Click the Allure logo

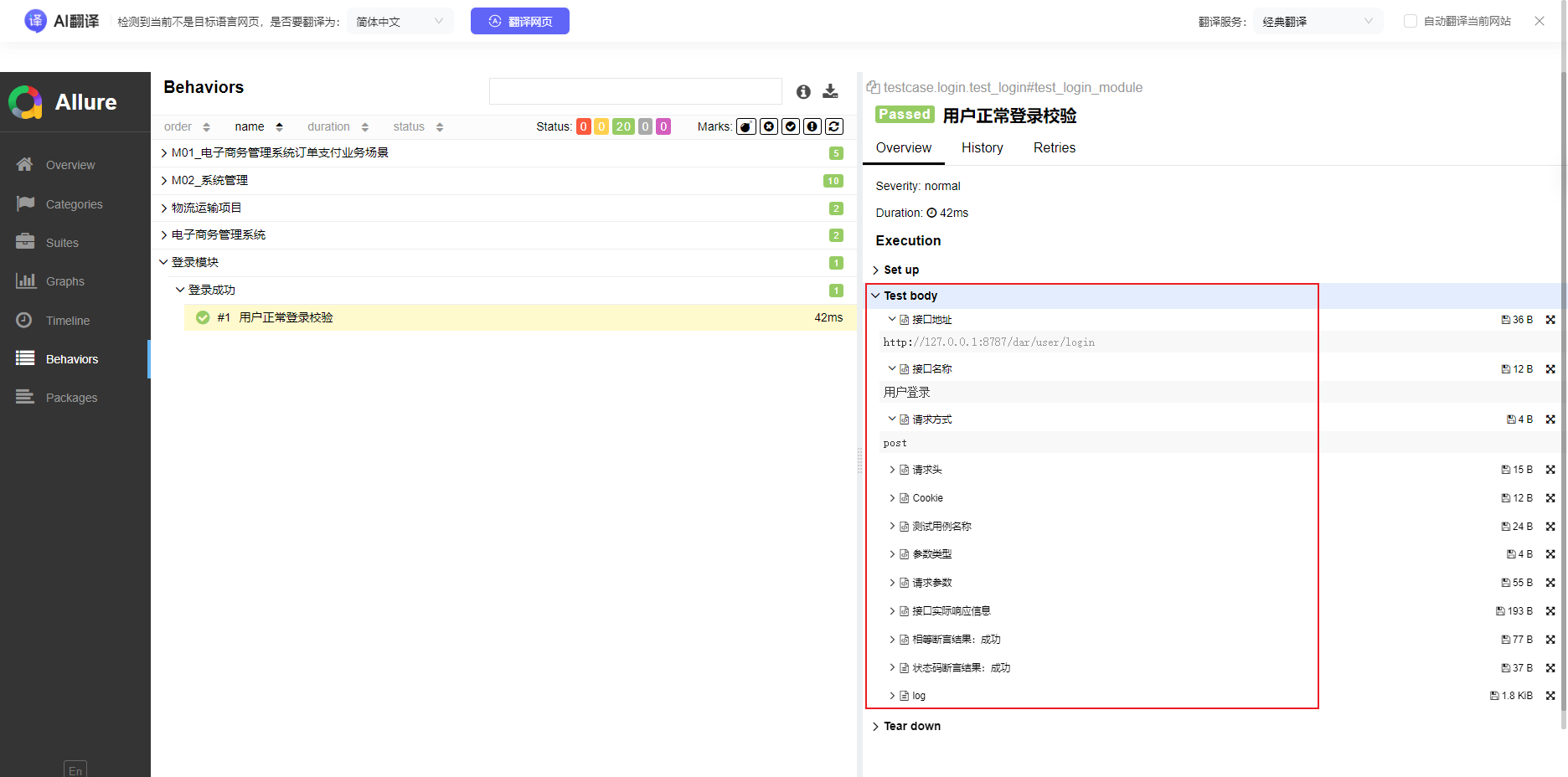tap(63, 102)
